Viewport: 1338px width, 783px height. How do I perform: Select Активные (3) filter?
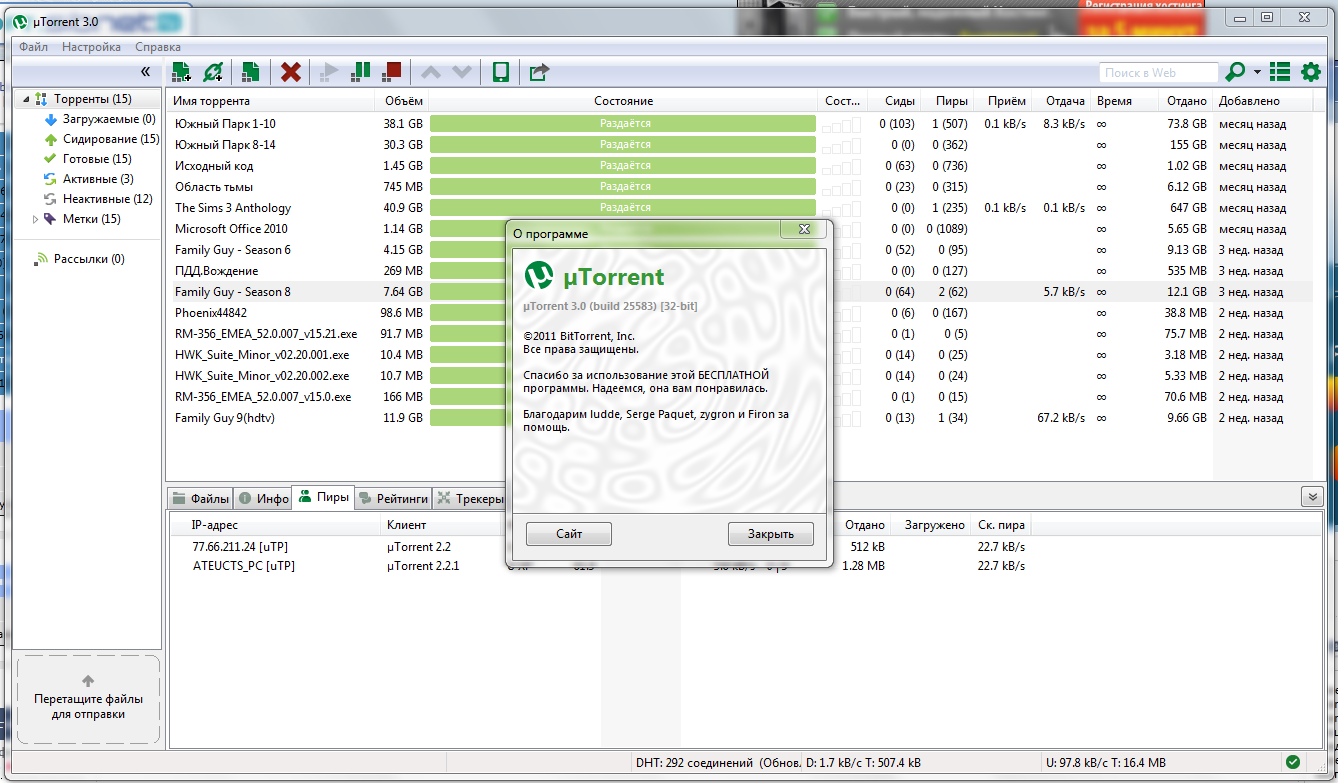[88, 179]
